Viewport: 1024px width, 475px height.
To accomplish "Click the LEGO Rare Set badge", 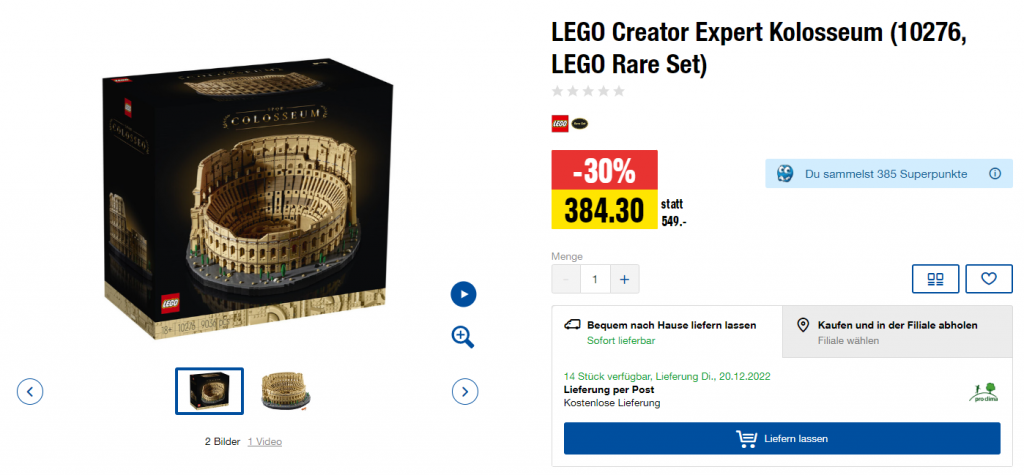I will pyautogui.click(x=579, y=124).
